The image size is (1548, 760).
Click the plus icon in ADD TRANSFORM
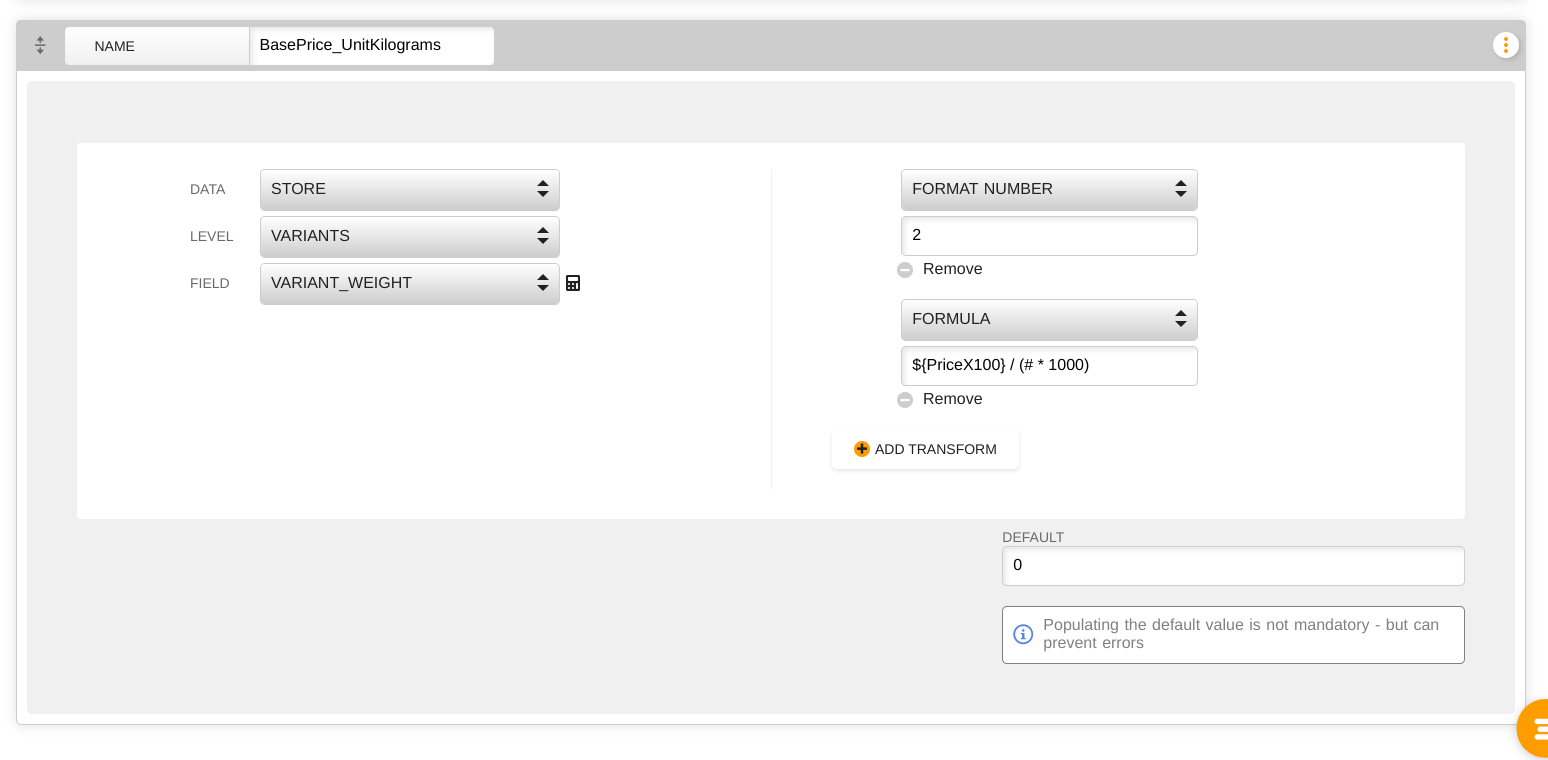point(862,449)
